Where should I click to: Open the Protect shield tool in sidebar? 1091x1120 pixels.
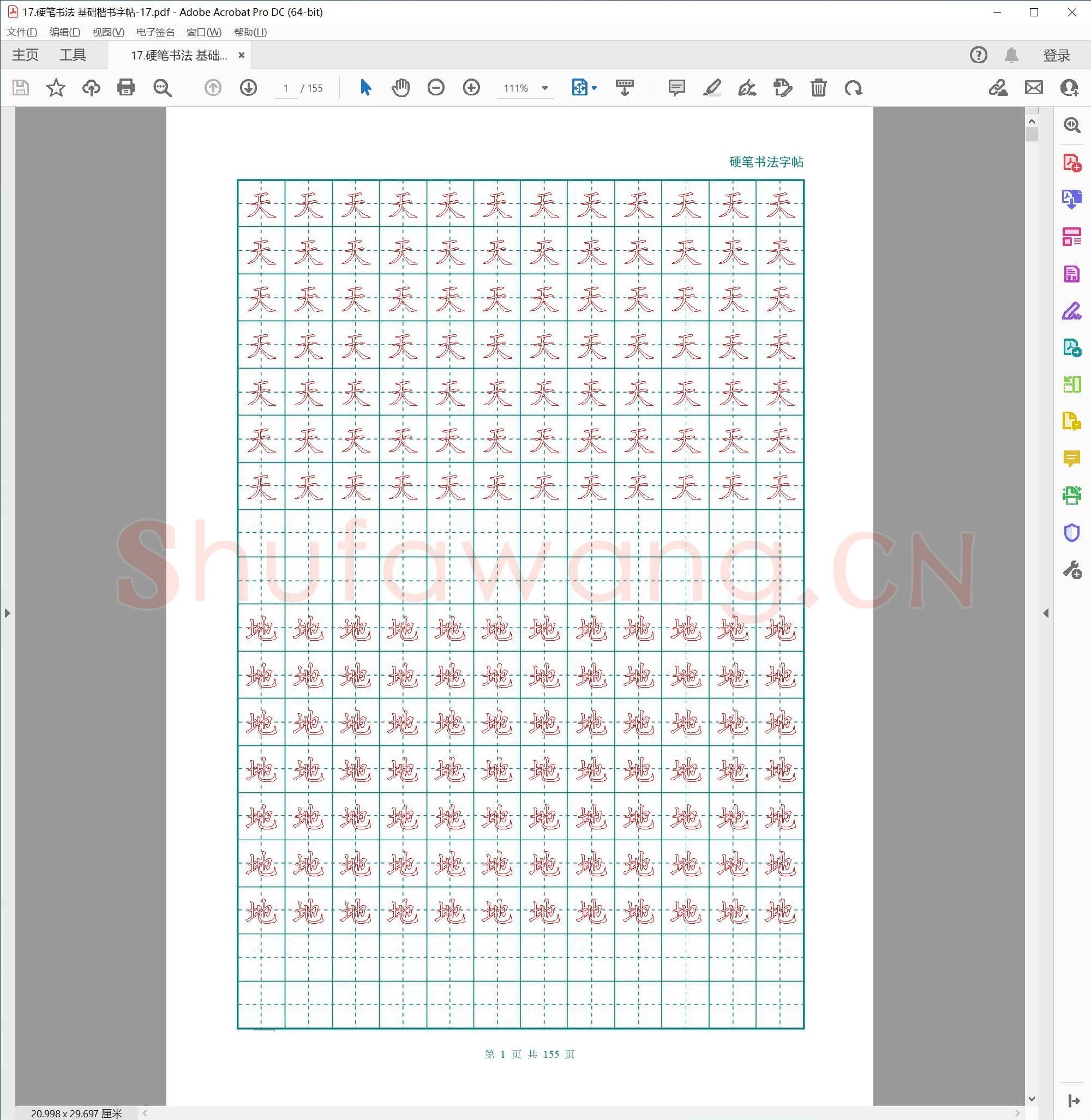click(x=1071, y=533)
